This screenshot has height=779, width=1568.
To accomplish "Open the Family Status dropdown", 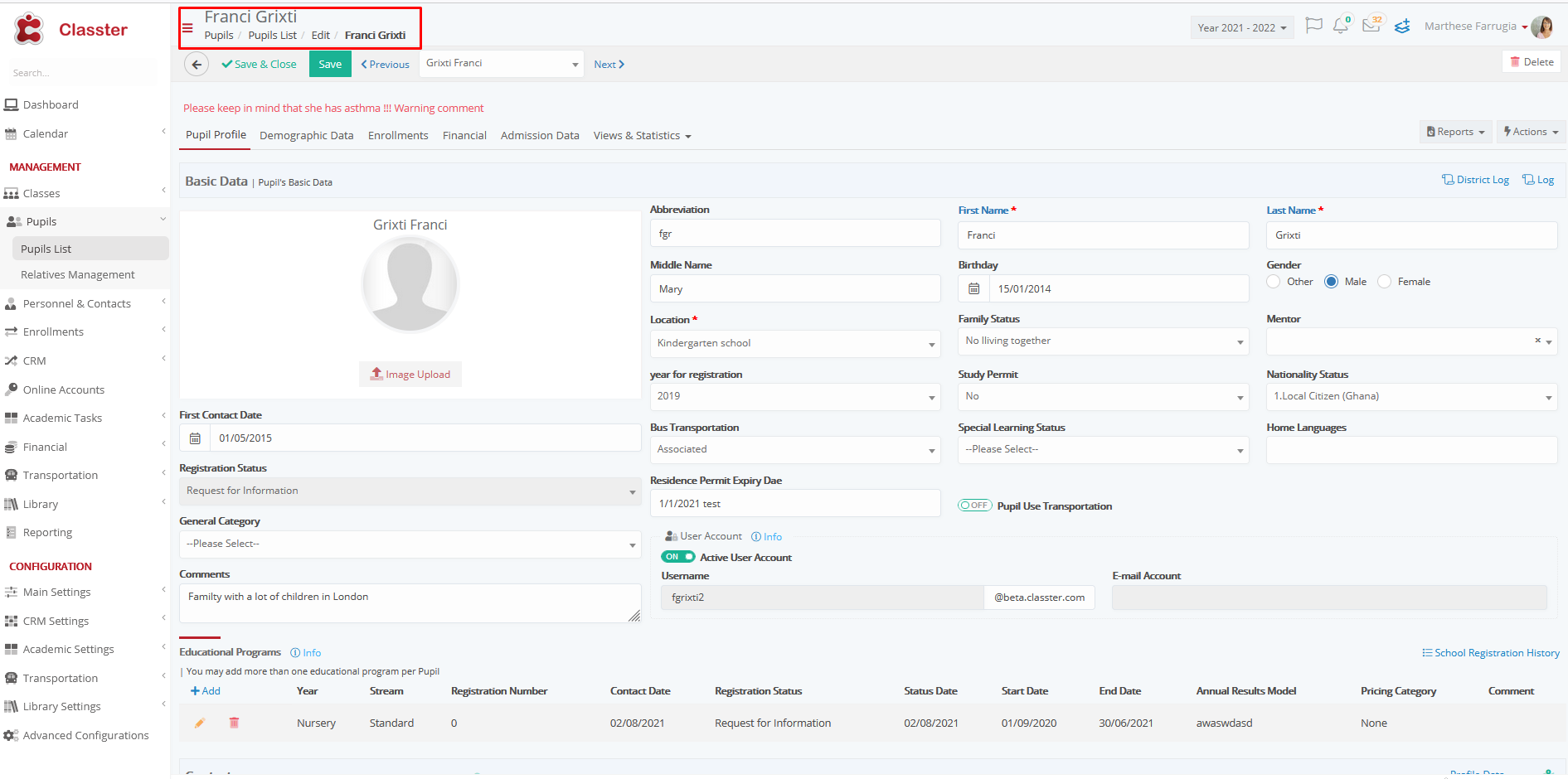I will (1104, 341).
